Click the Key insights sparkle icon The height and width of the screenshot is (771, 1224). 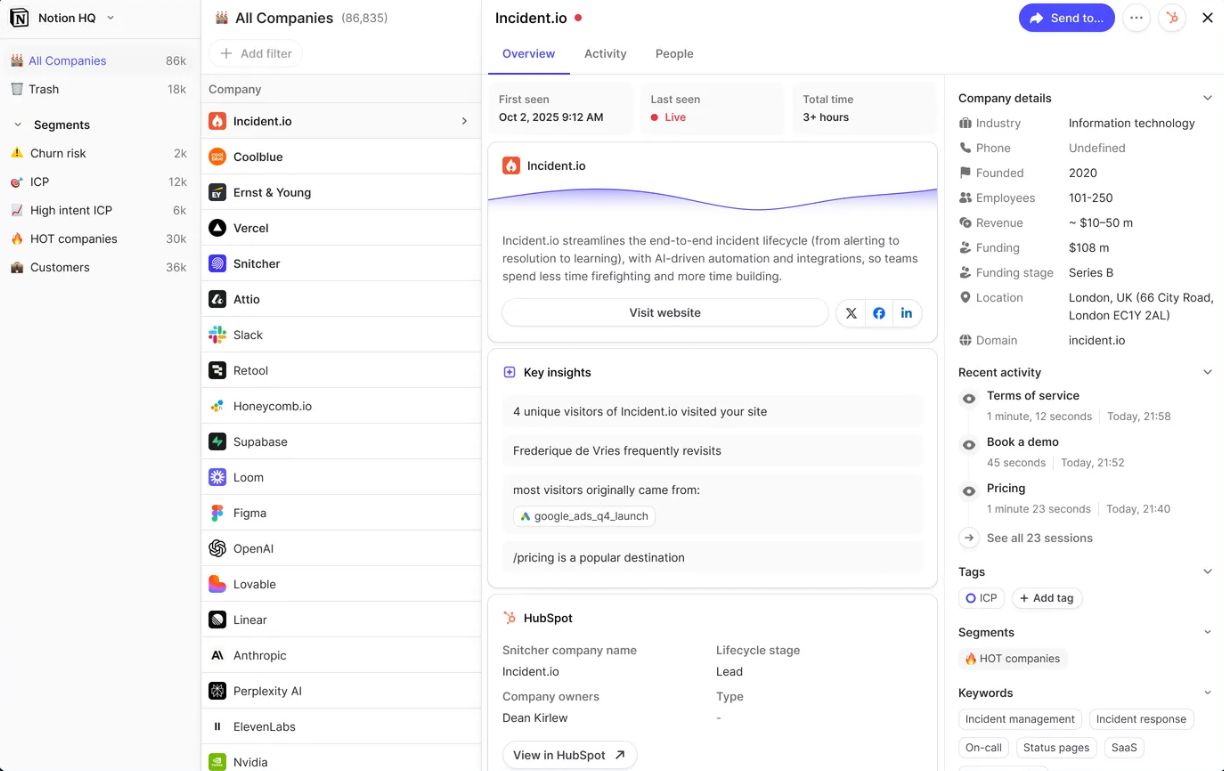[509, 372]
